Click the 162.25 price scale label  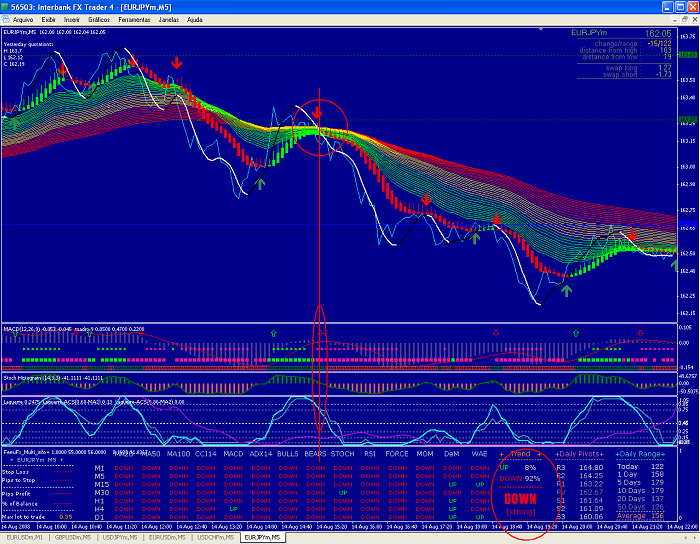point(688,296)
